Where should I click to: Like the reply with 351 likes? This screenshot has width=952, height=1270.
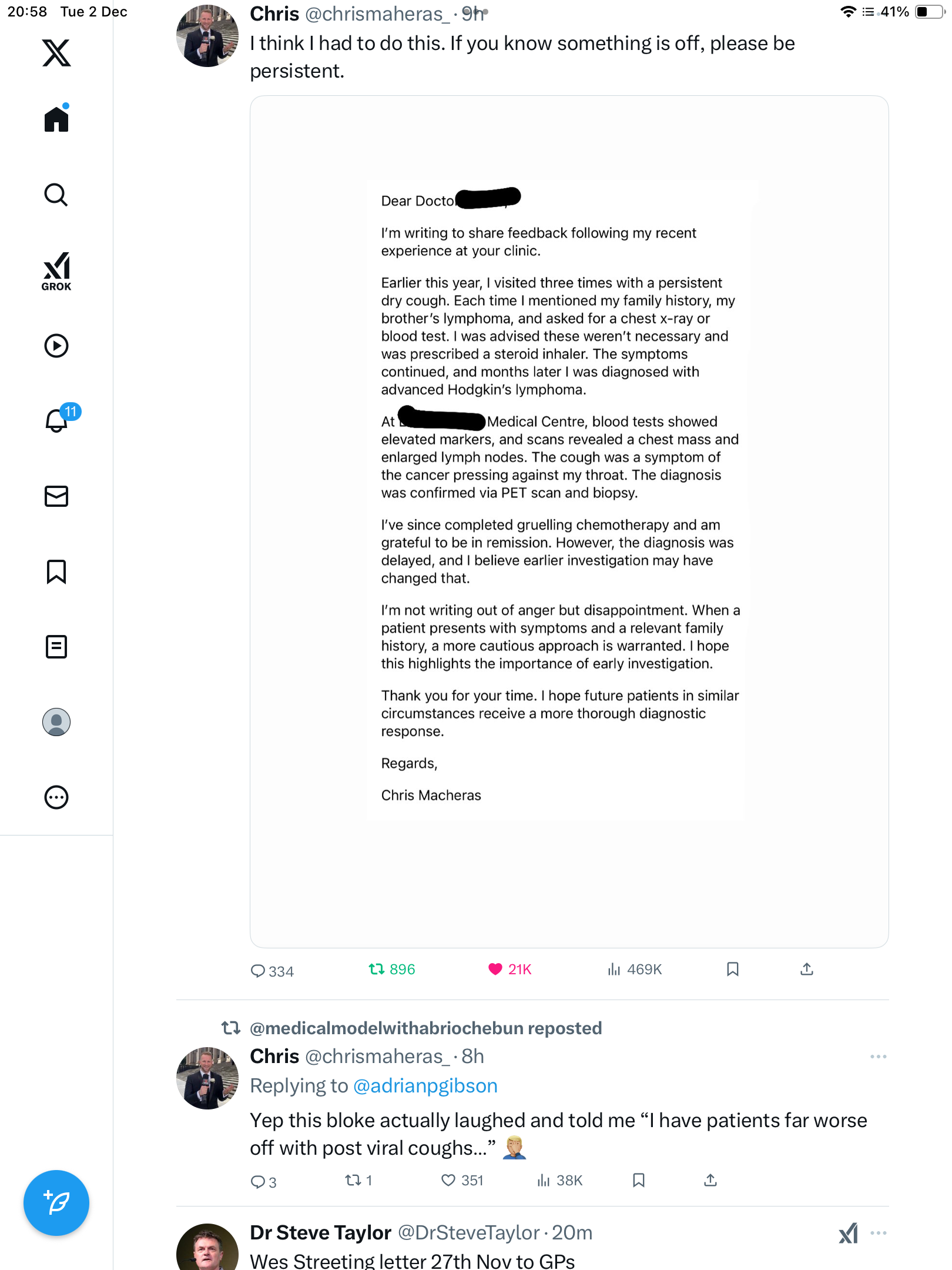448,1180
